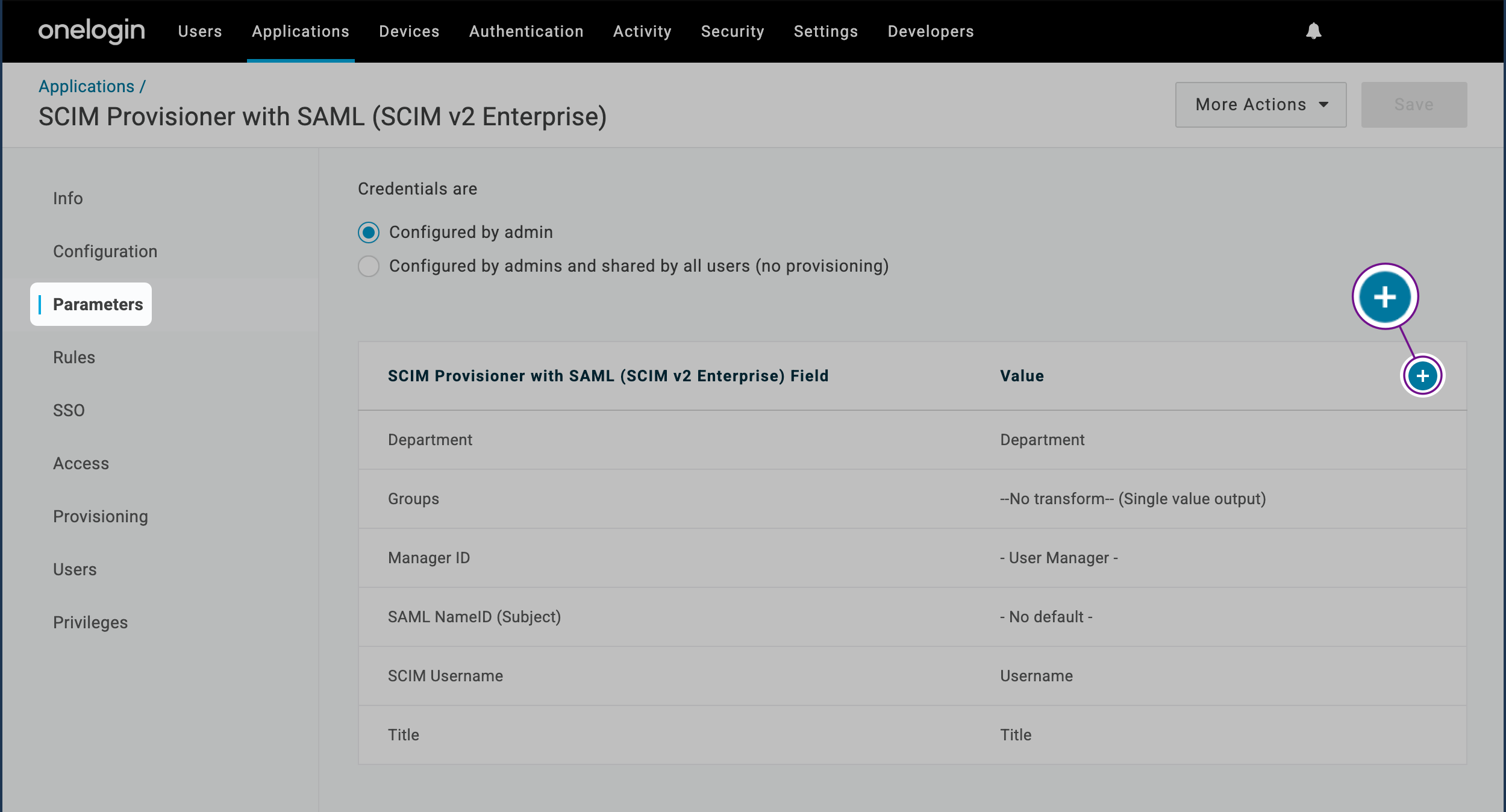Open the Groups parameter row
This screenshot has width=1506, height=812.
(x=912, y=499)
